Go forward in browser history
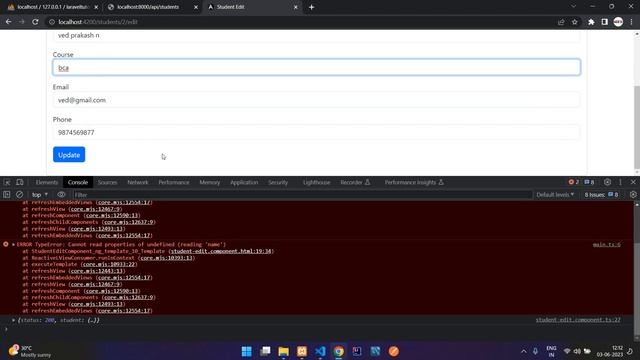The image size is (640, 360). (22, 22)
